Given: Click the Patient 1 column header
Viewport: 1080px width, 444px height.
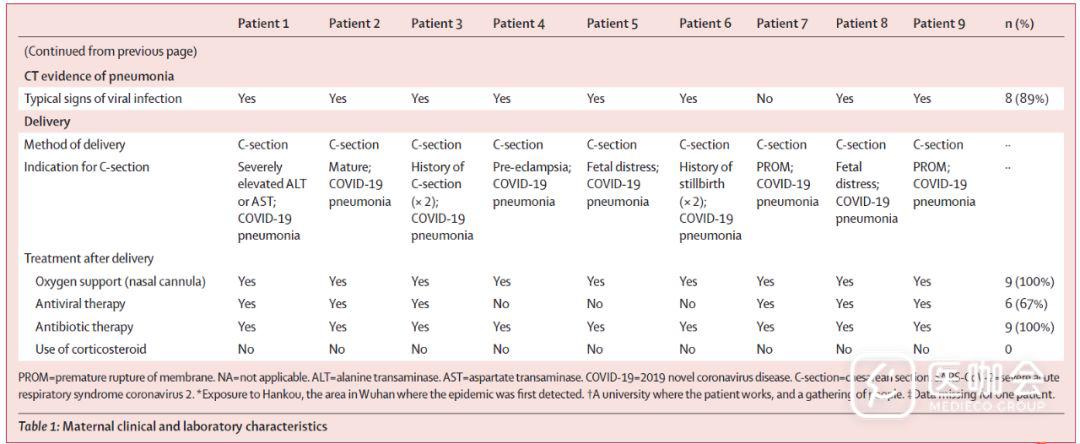Looking at the screenshot, I should (263, 23).
